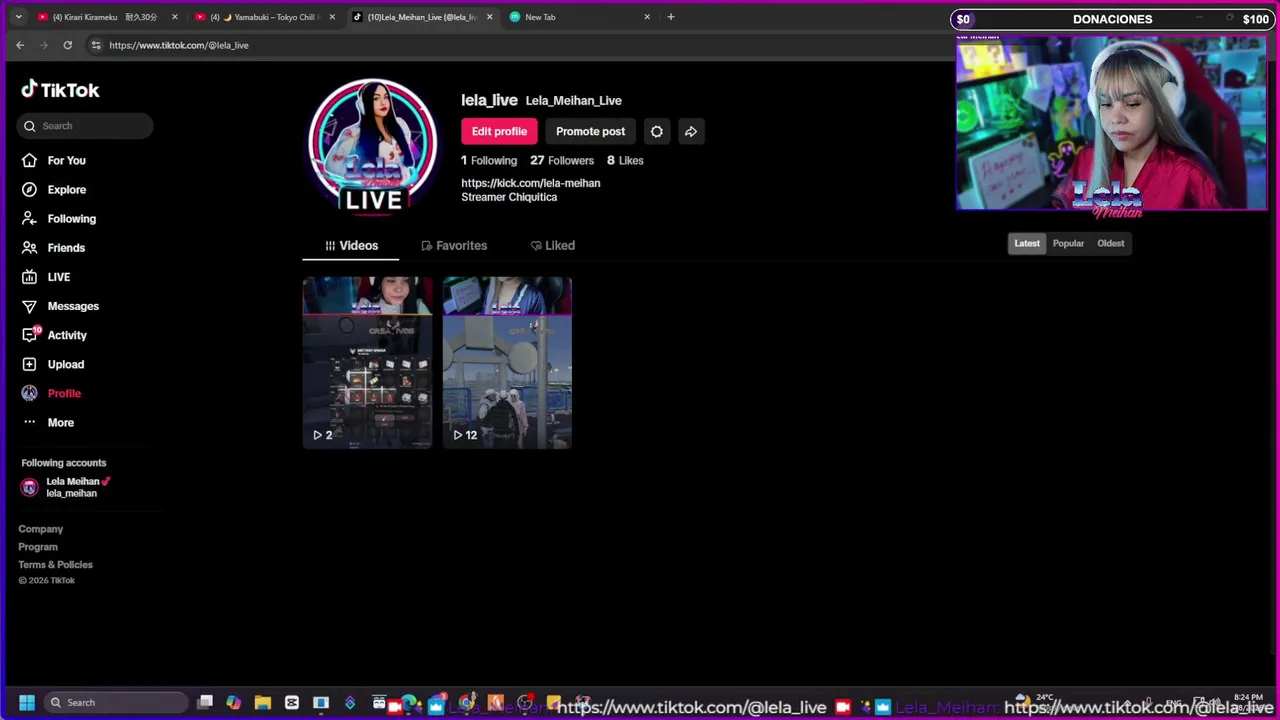Focus the TikTok Search field

pyautogui.click(x=85, y=126)
